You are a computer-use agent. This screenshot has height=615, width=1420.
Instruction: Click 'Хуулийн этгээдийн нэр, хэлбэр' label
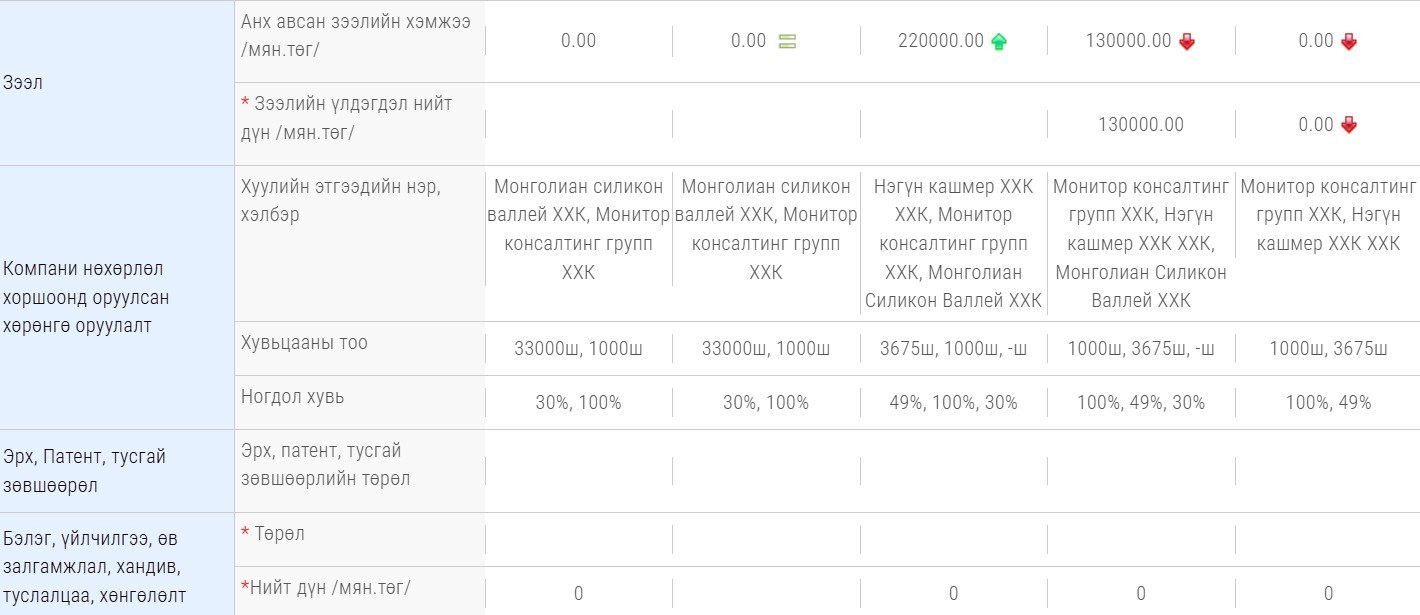coord(341,200)
